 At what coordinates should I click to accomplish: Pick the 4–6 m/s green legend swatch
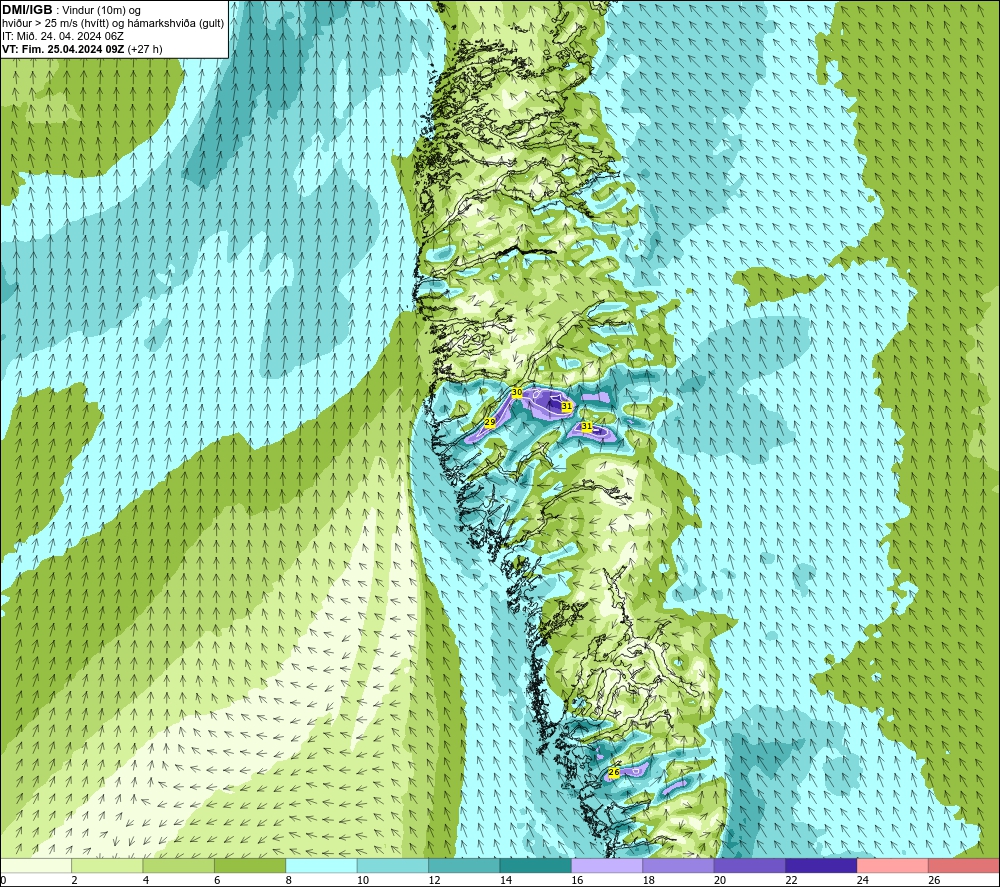(x=179, y=865)
